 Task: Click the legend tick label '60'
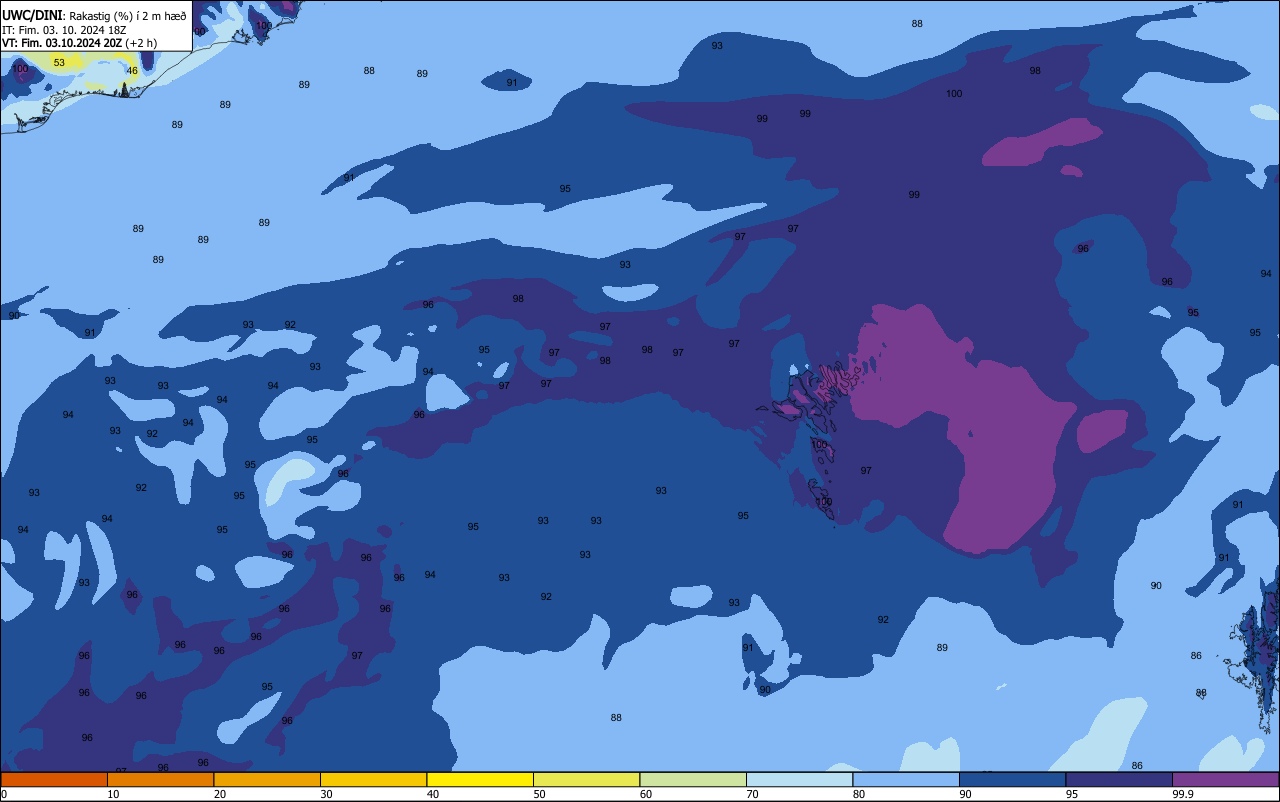(x=645, y=794)
